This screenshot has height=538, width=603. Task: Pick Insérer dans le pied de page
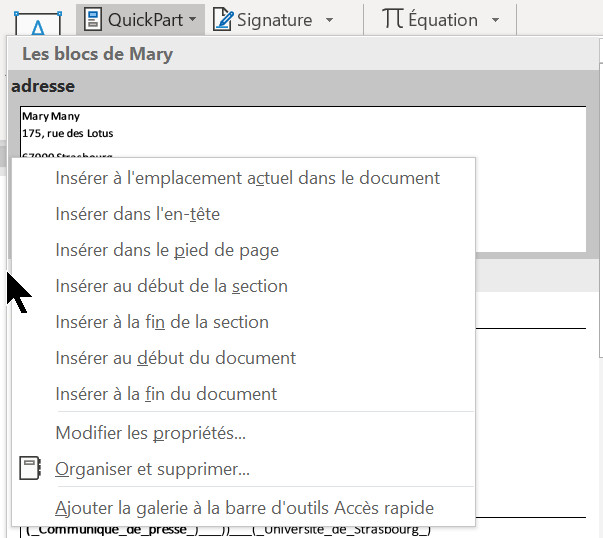(167, 250)
